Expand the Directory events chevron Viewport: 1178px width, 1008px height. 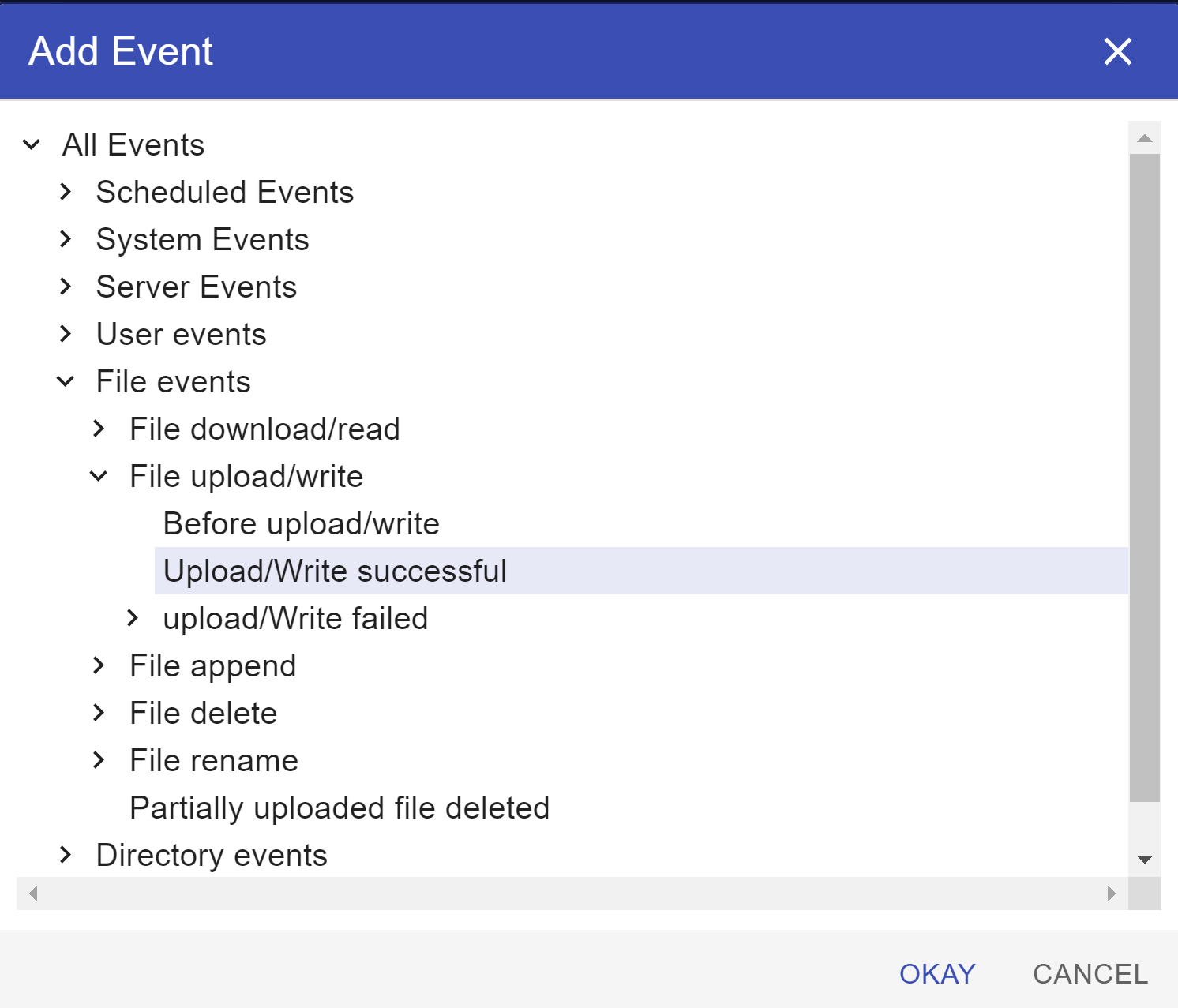66,856
